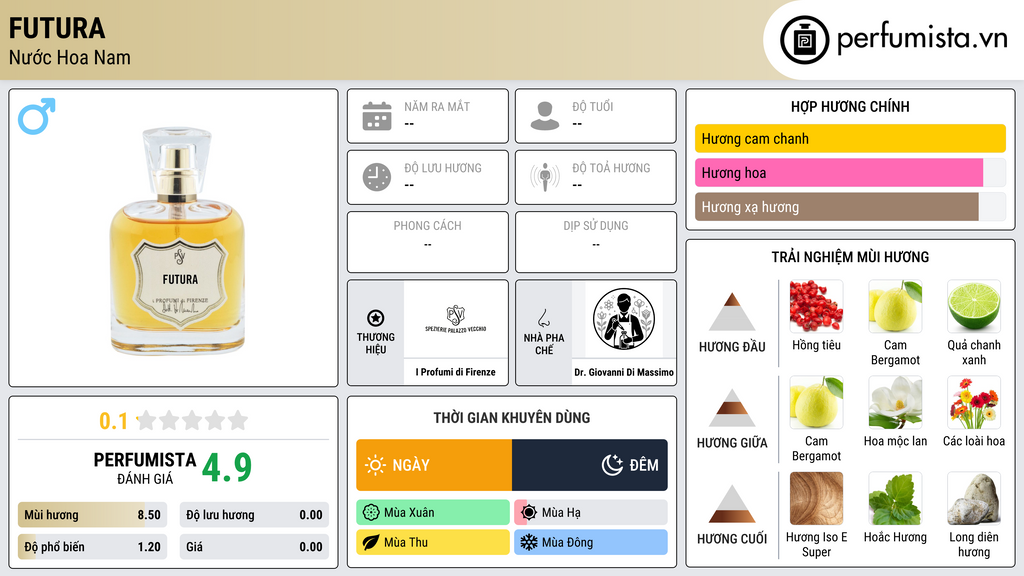Click the sun icon beside Ngày

click(375, 465)
